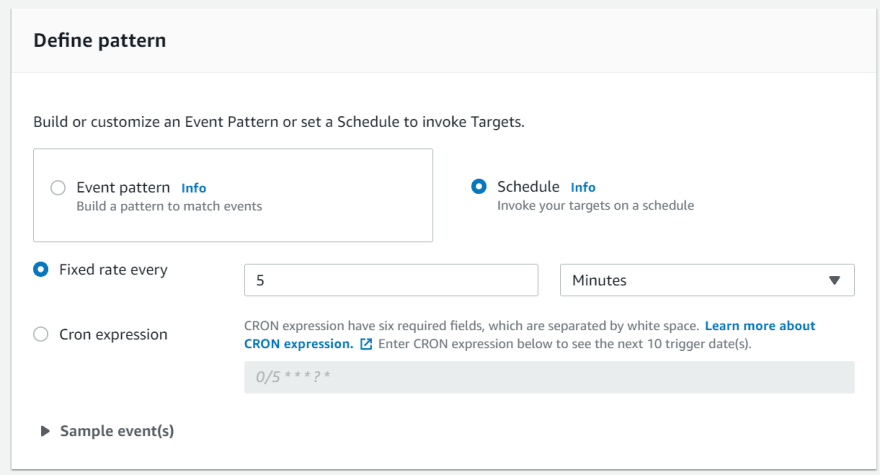Screen dimensions: 880x475
Task: Click the Event pattern card box
Action: (233, 195)
